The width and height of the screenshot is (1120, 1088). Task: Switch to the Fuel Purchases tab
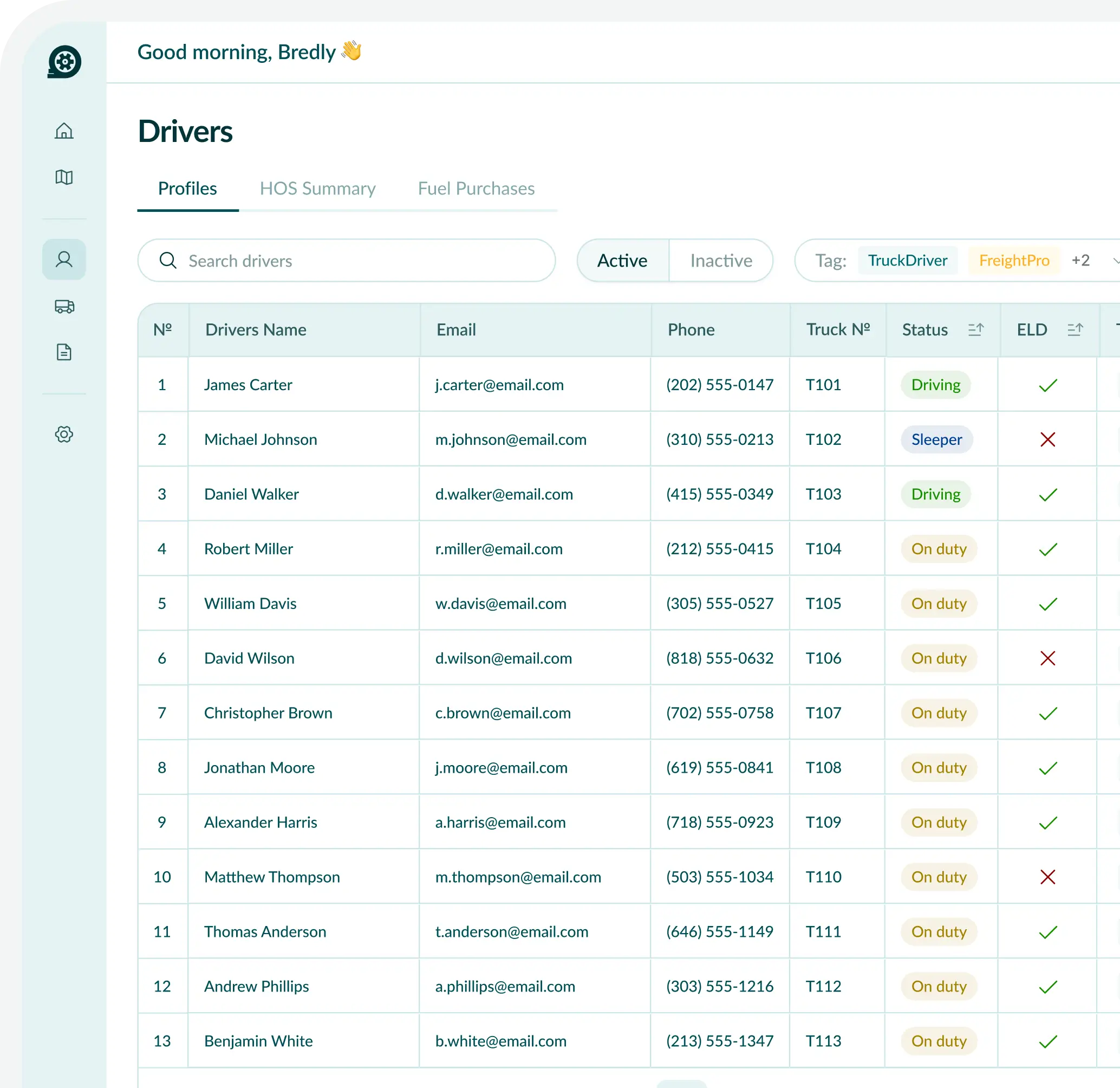pyautogui.click(x=476, y=189)
